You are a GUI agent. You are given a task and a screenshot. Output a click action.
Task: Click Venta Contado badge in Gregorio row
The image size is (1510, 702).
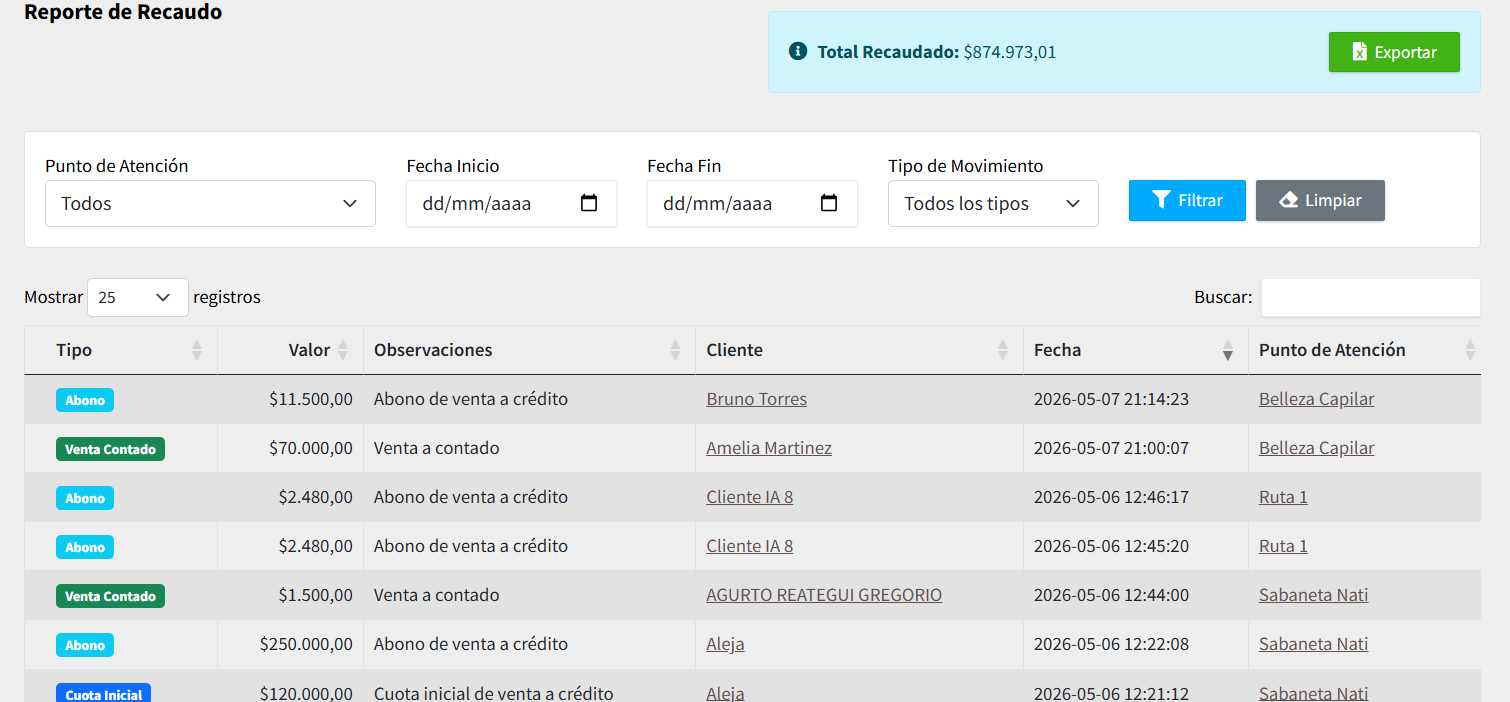[x=110, y=596]
